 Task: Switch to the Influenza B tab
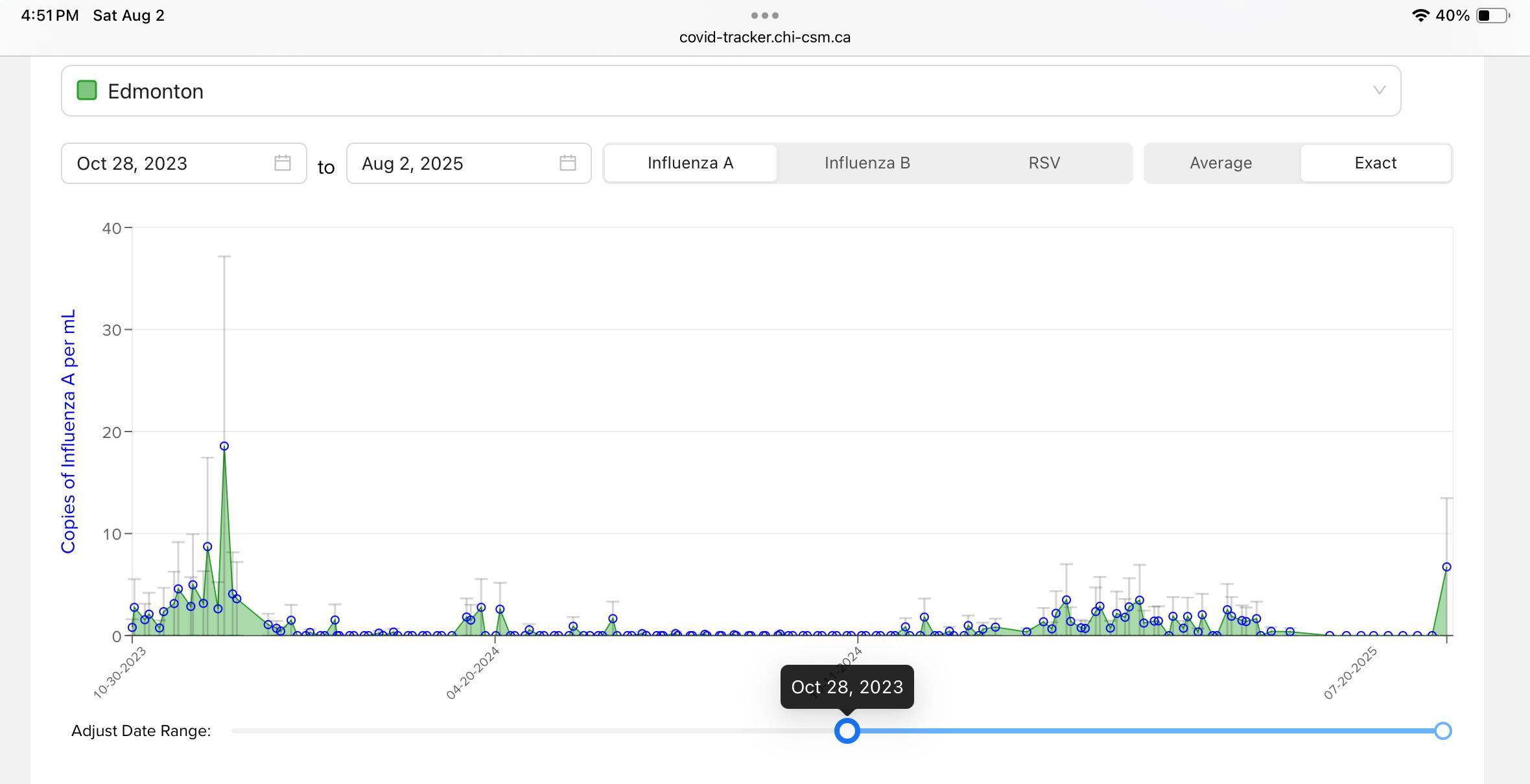coord(867,163)
